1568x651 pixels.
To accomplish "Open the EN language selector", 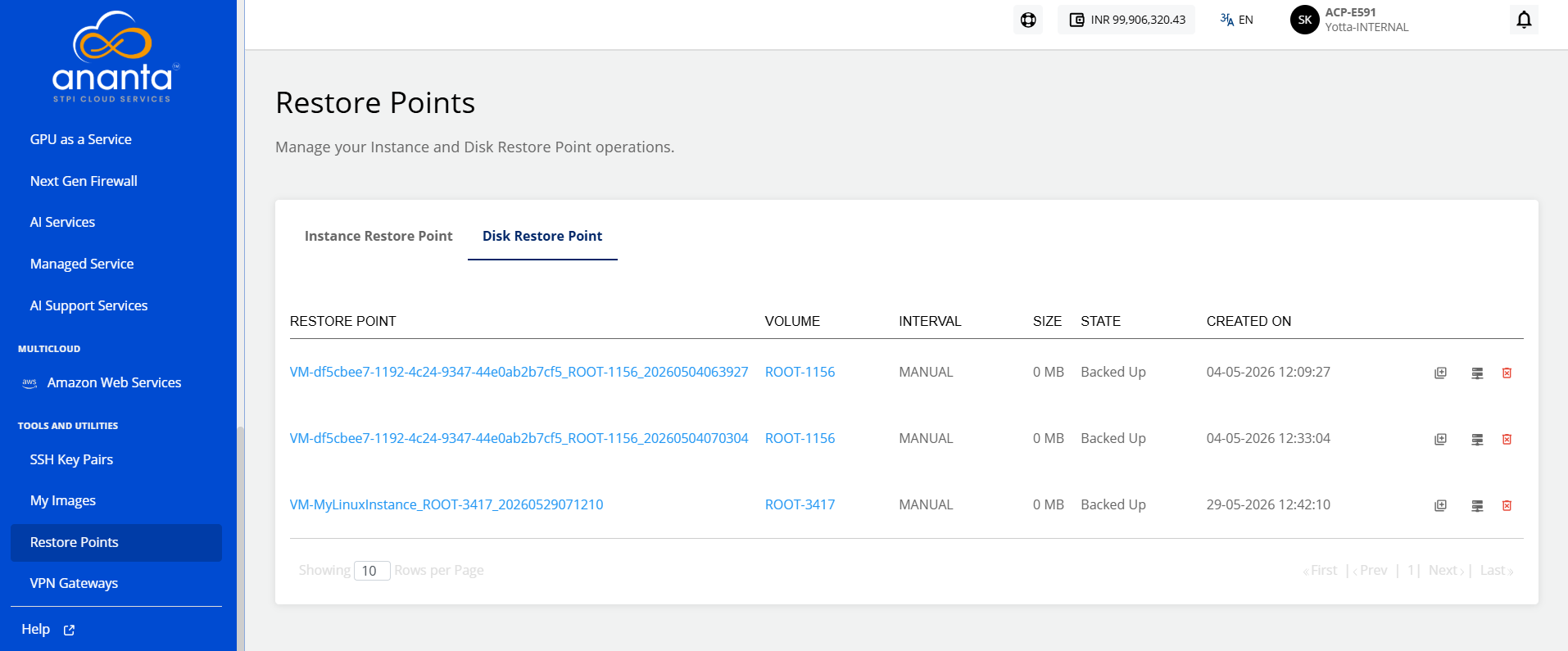I will [x=1237, y=20].
